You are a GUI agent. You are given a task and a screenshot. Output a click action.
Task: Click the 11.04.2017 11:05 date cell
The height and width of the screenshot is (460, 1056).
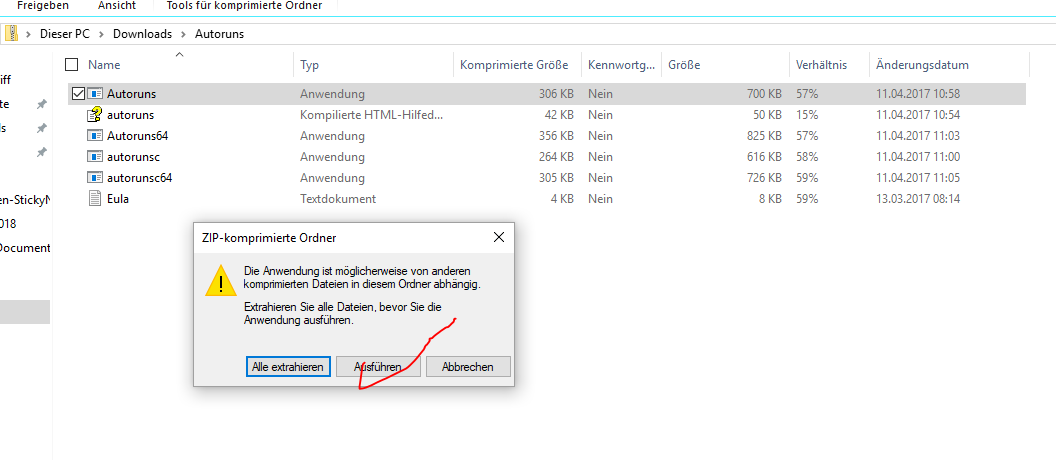click(918, 178)
